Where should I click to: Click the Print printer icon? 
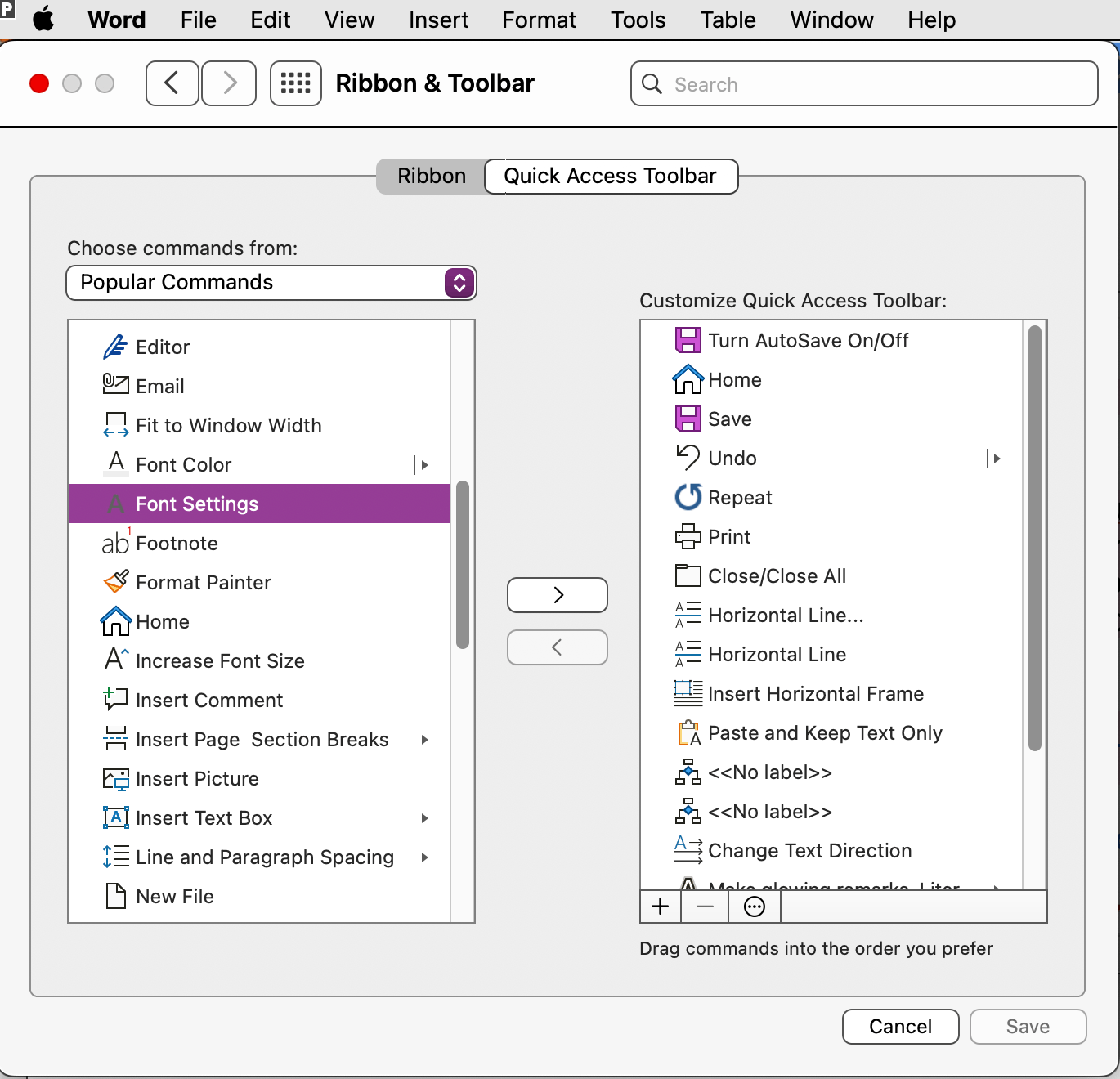click(x=688, y=536)
